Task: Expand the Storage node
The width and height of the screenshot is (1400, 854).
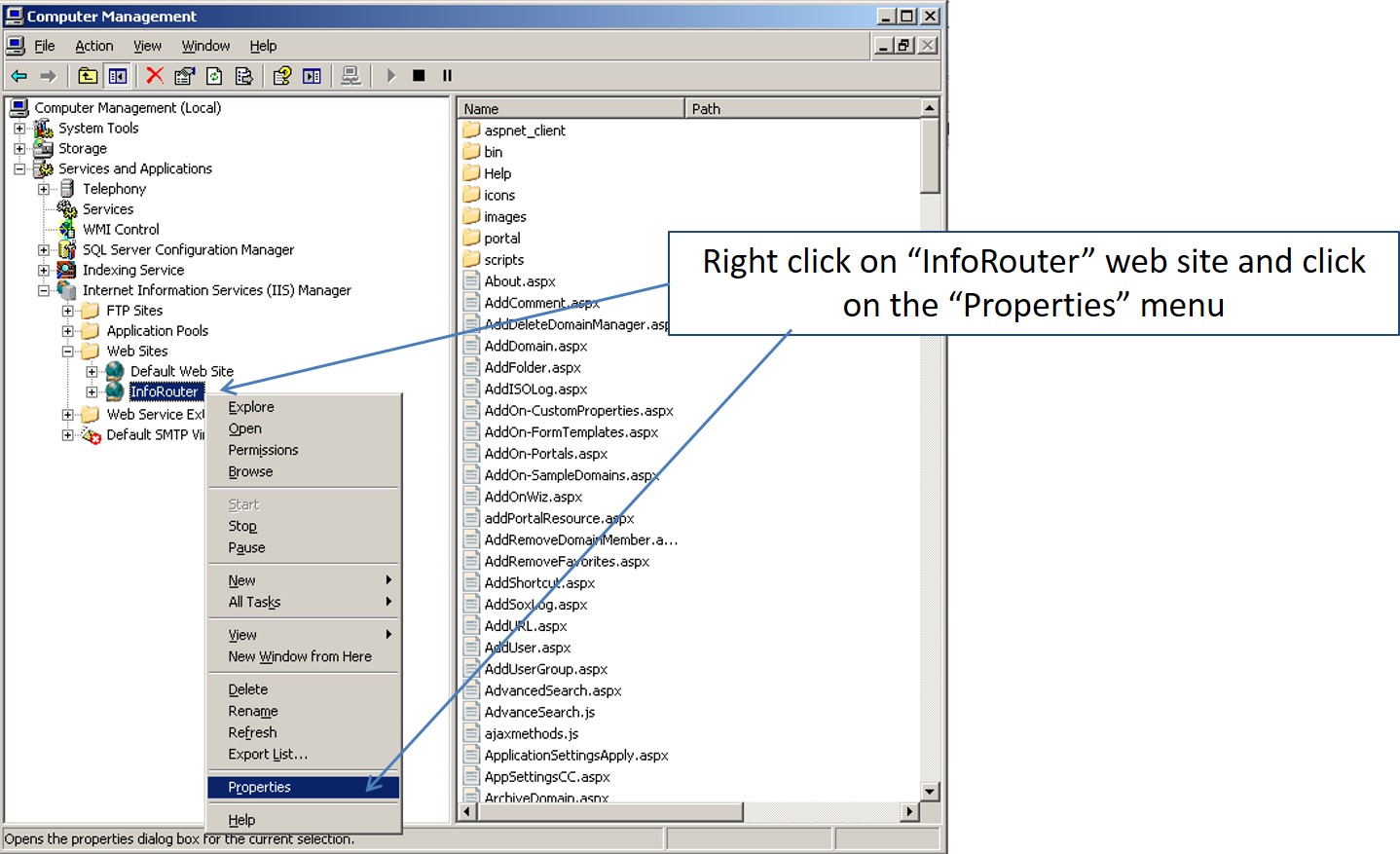Action: click(x=19, y=148)
